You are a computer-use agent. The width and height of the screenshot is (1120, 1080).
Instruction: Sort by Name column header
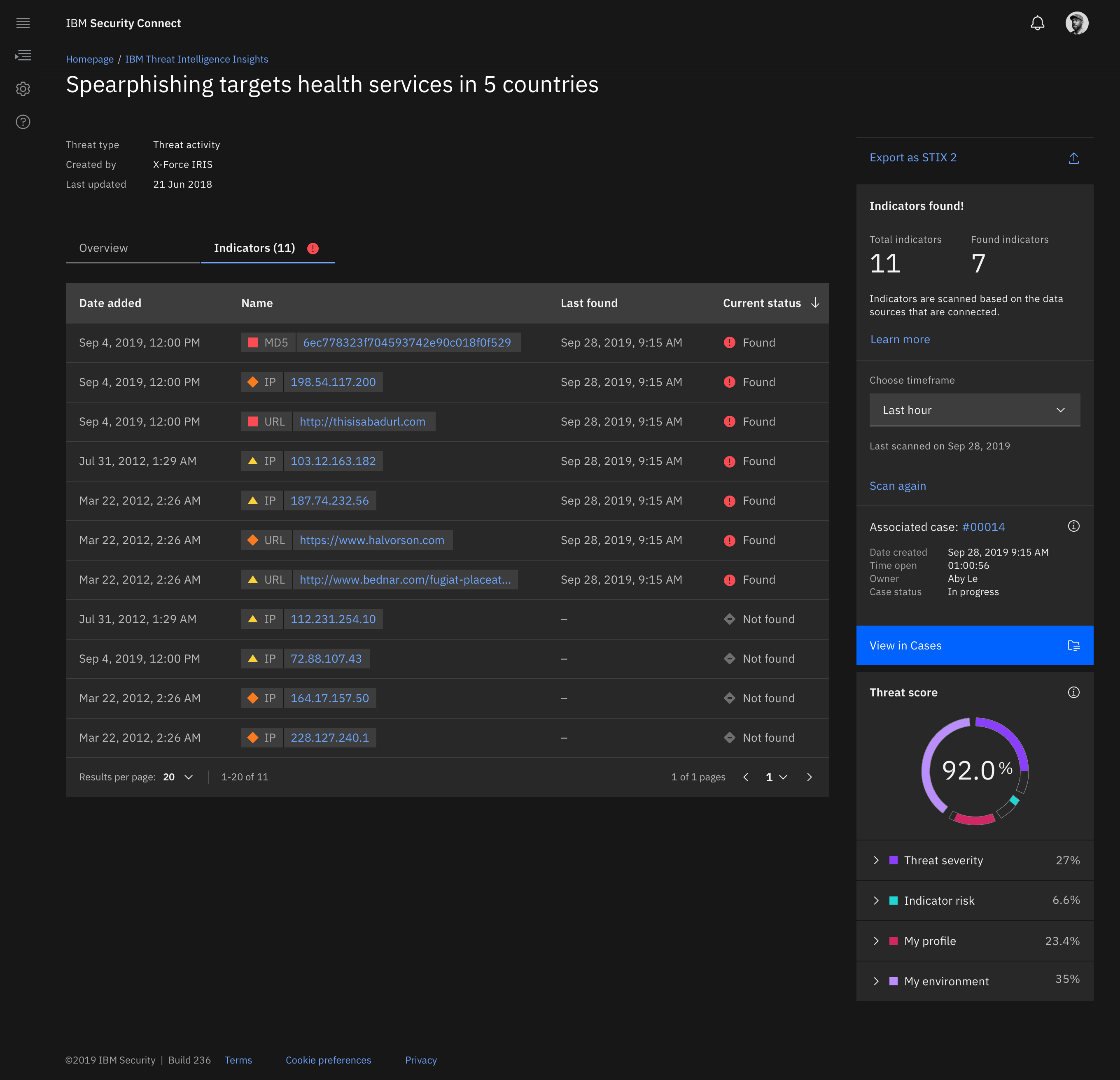pyautogui.click(x=257, y=303)
